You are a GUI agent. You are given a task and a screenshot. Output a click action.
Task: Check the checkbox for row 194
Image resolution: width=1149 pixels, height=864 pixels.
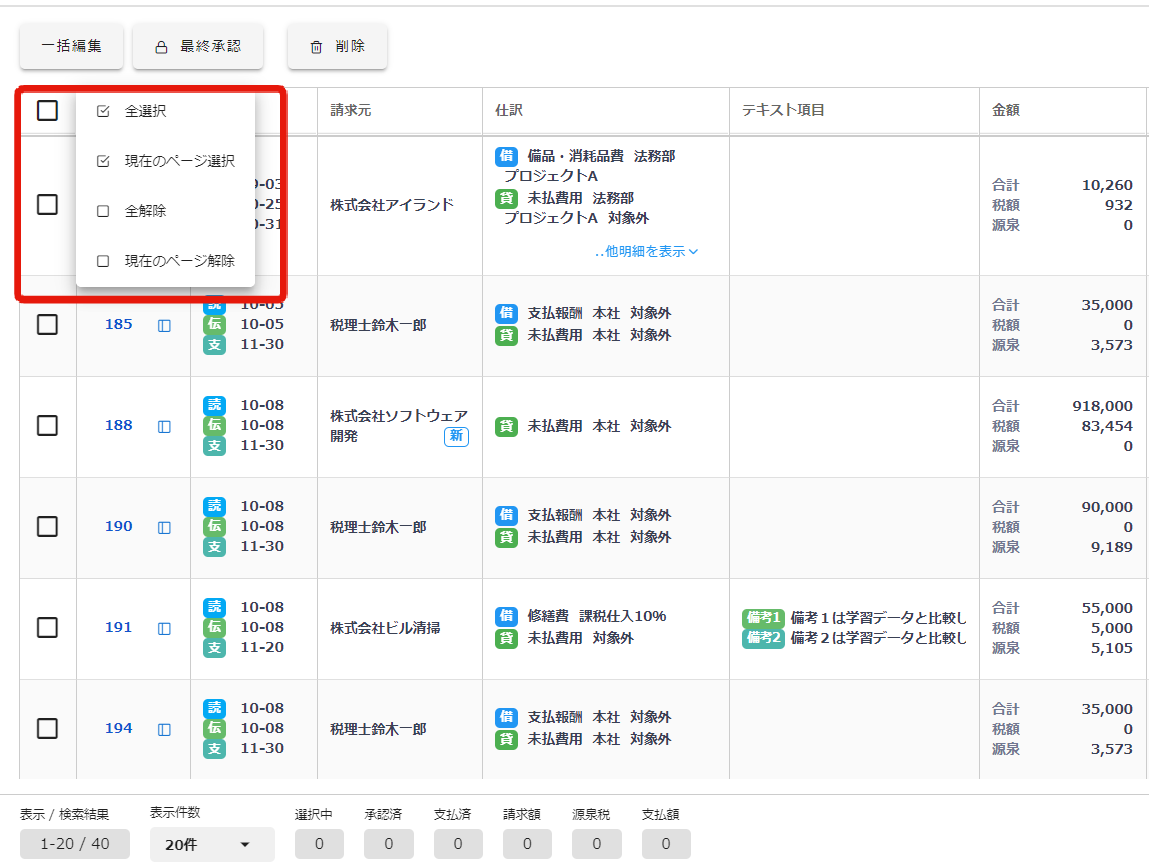coord(48,729)
